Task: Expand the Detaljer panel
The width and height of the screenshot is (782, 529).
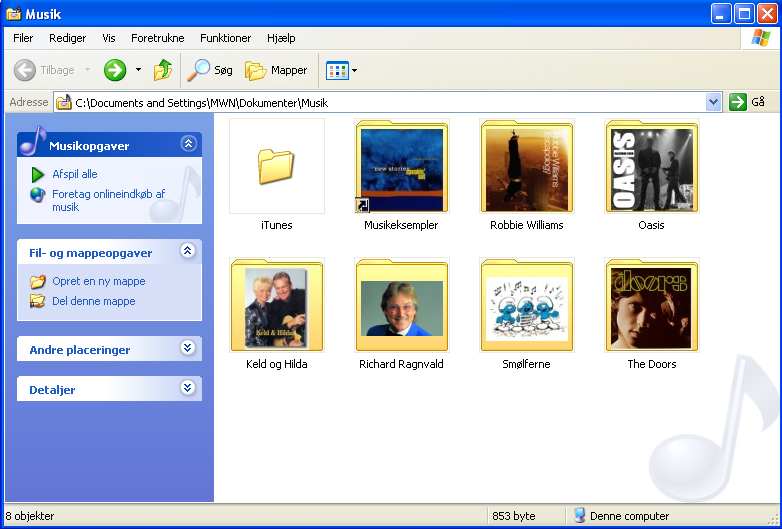Action: pos(188,388)
